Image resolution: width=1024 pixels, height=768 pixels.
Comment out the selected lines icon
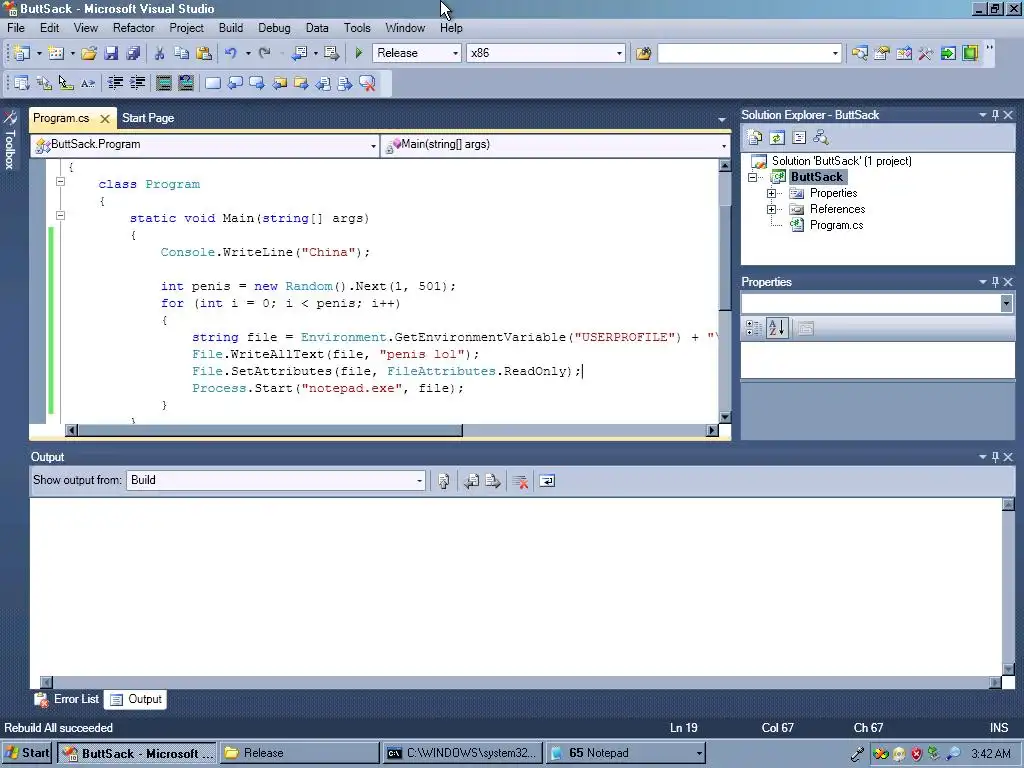tap(163, 83)
